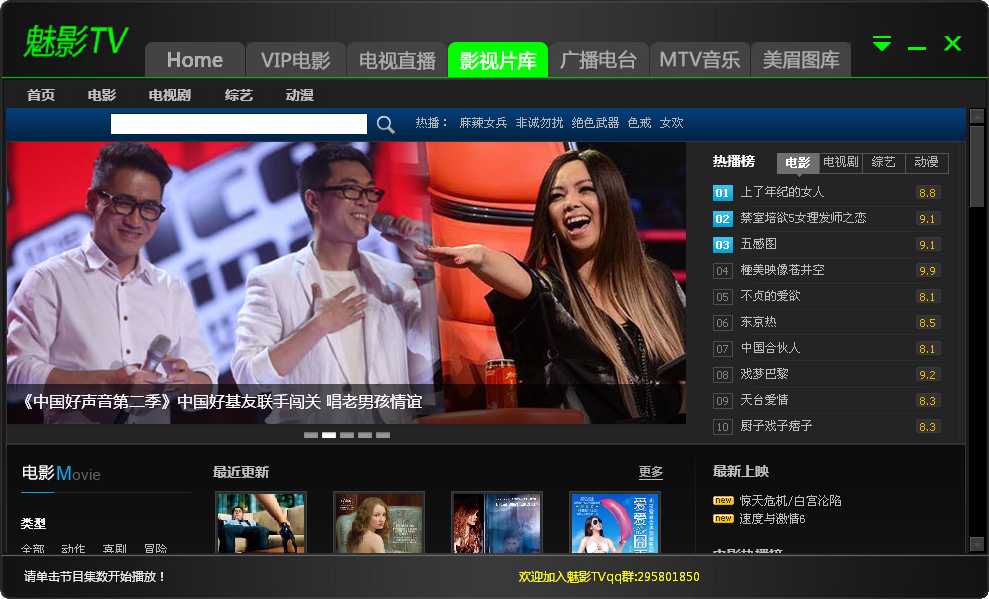Viewport: 989px width, 599px height.
Task: Go to MTV音乐 tab
Action: click(699, 60)
